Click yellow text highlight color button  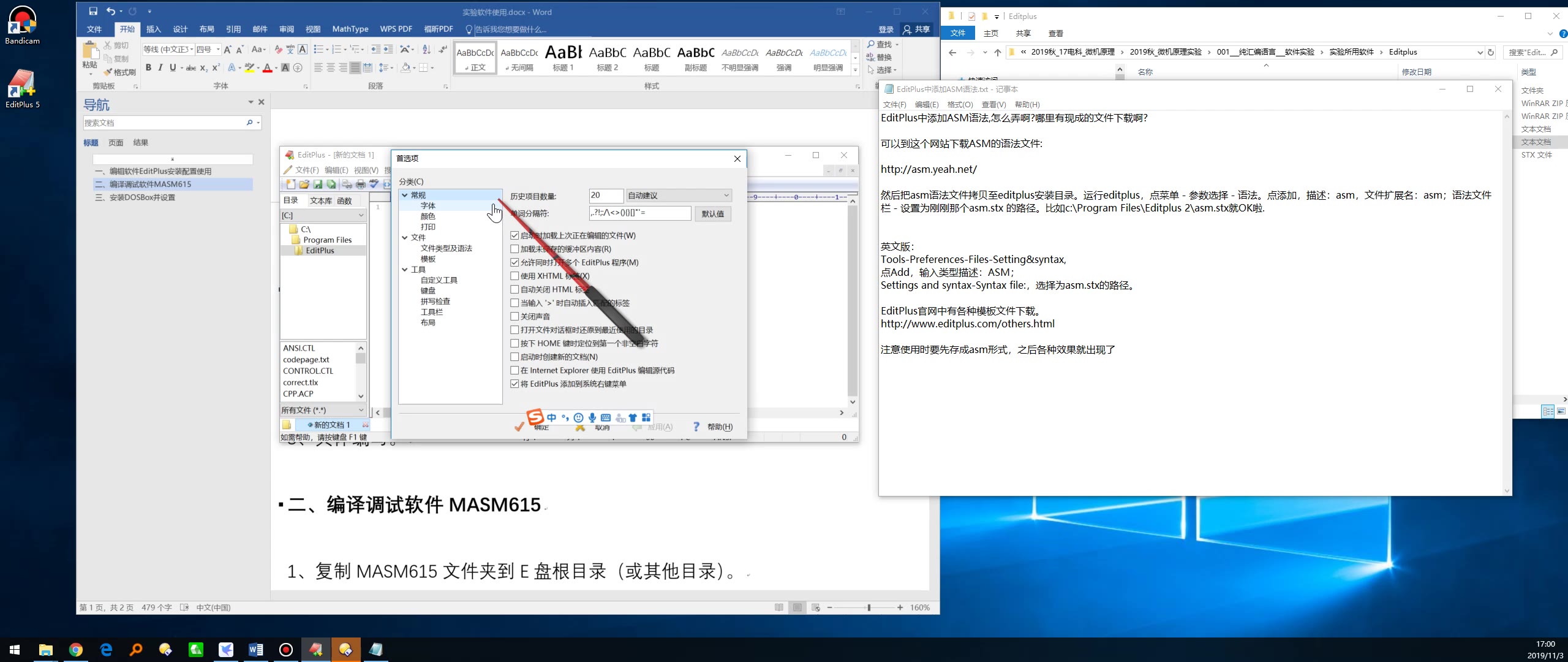(249, 67)
